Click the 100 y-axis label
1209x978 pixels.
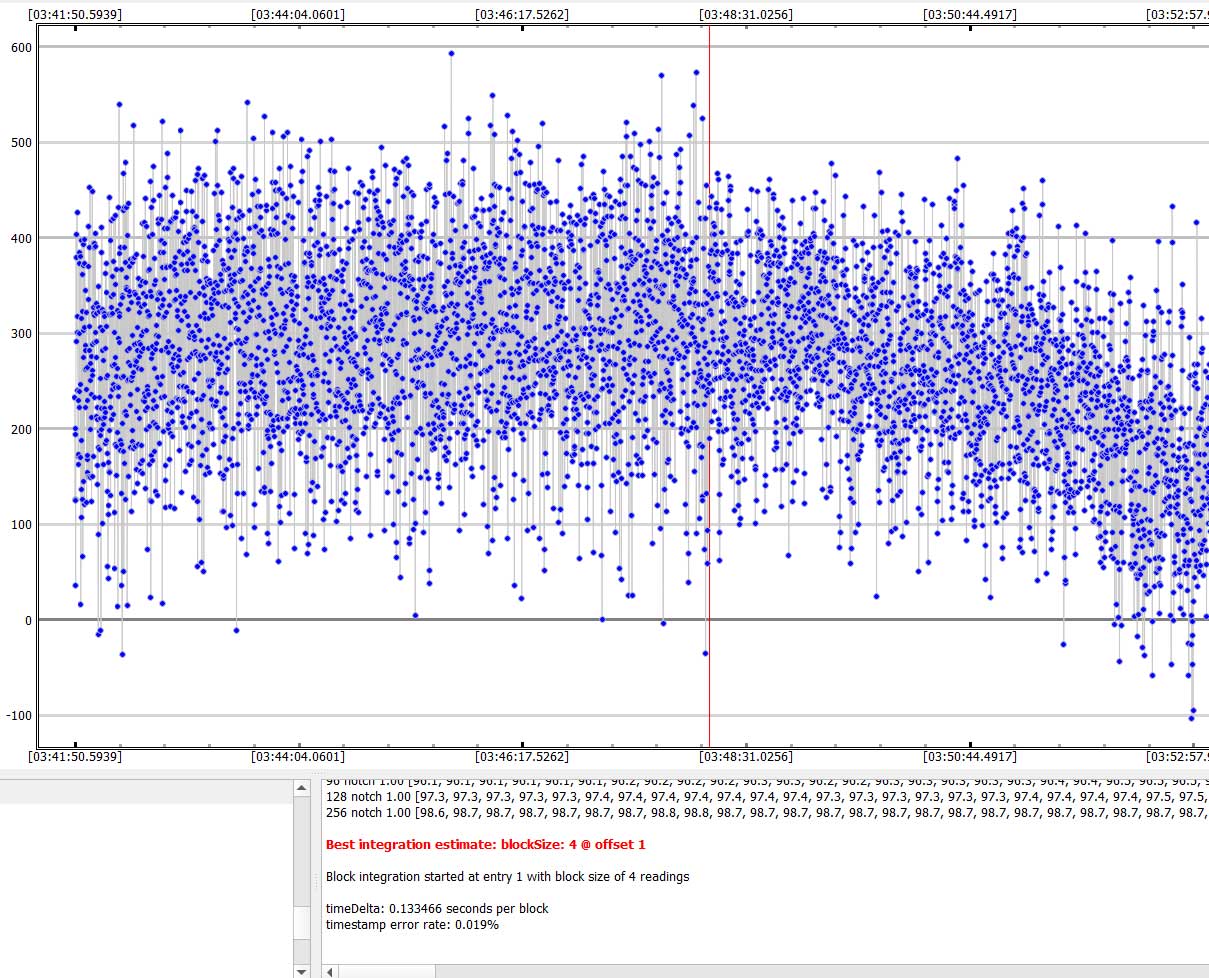[x=21, y=525]
